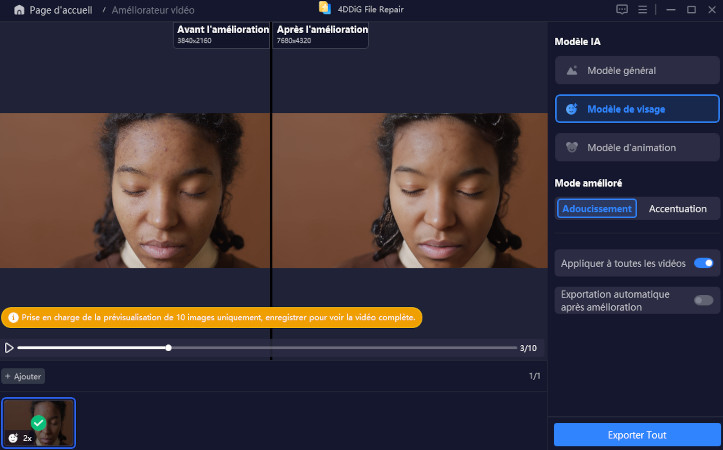This screenshot has height=450, width=723.
Task: Click the info icon in the orange notice
Action: click(13, 317)
